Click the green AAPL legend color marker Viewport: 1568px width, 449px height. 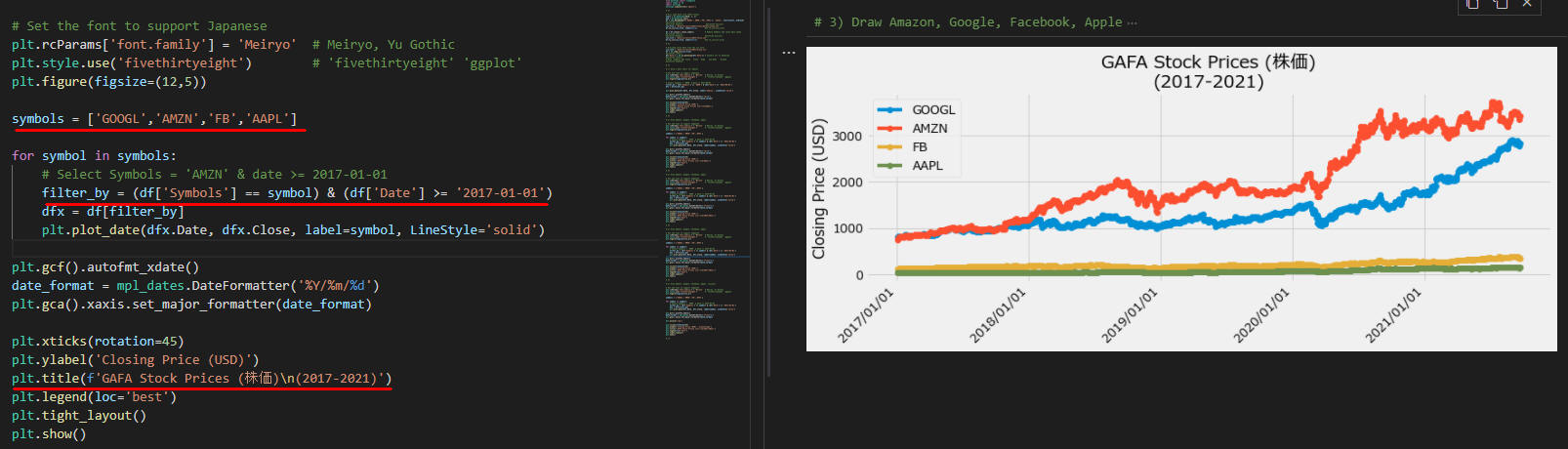pyautogui.click(x=889, y=166)
